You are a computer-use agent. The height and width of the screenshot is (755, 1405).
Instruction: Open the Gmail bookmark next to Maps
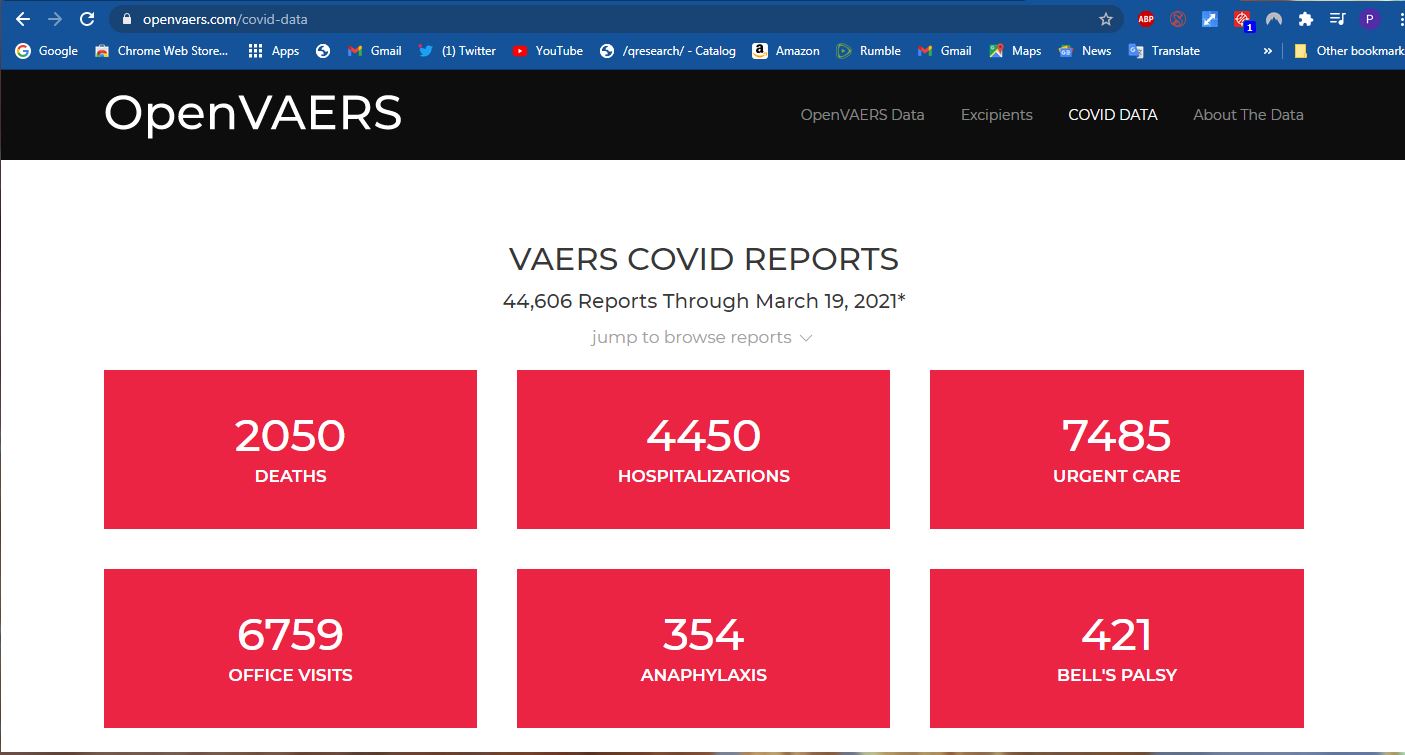[944, 51]
